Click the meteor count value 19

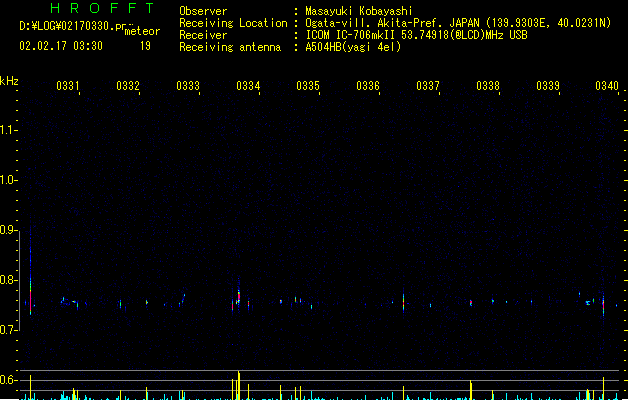click(x=145, y=46)
